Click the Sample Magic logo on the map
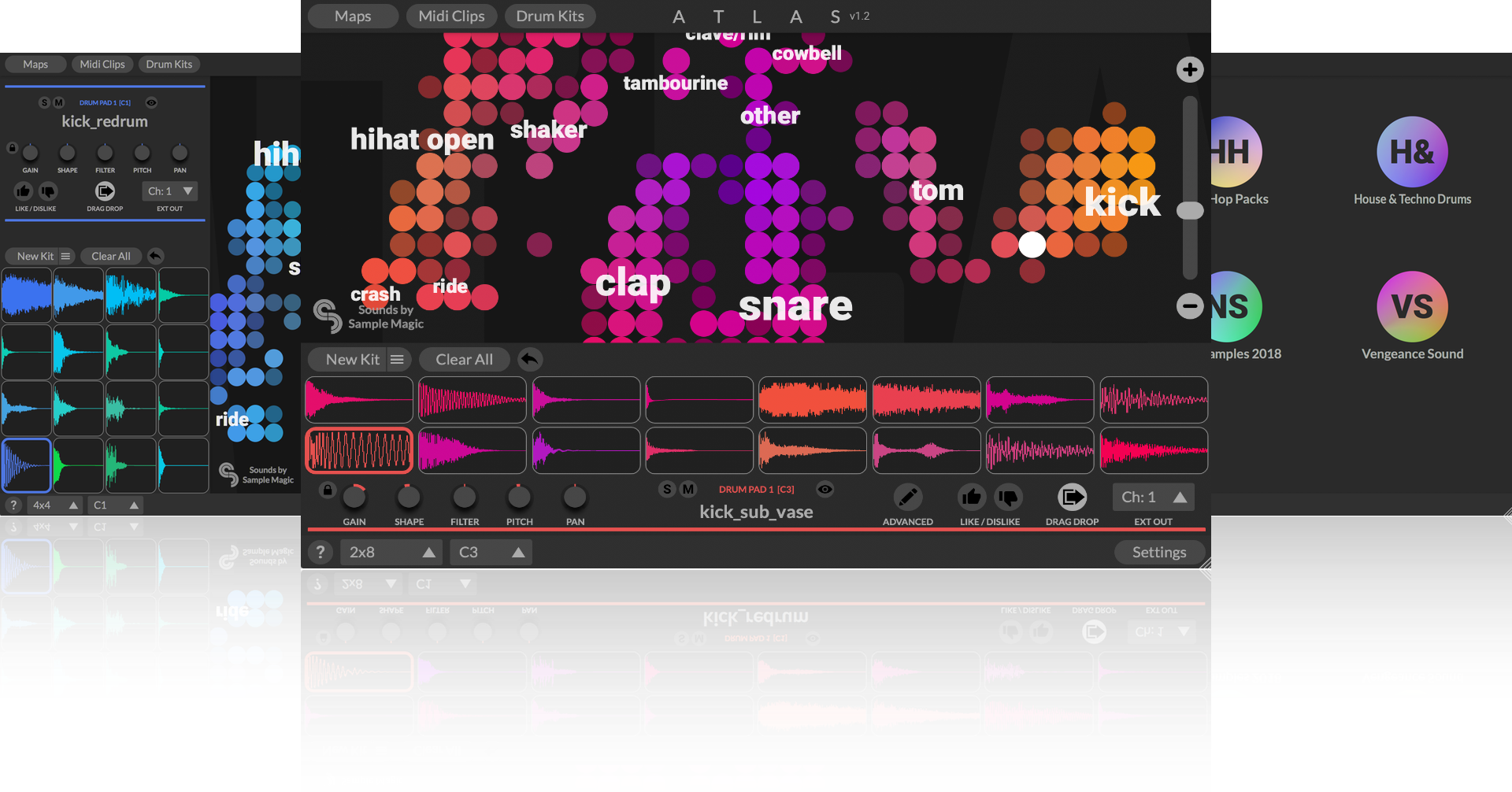1512x792 pixels. click(328, 315)
